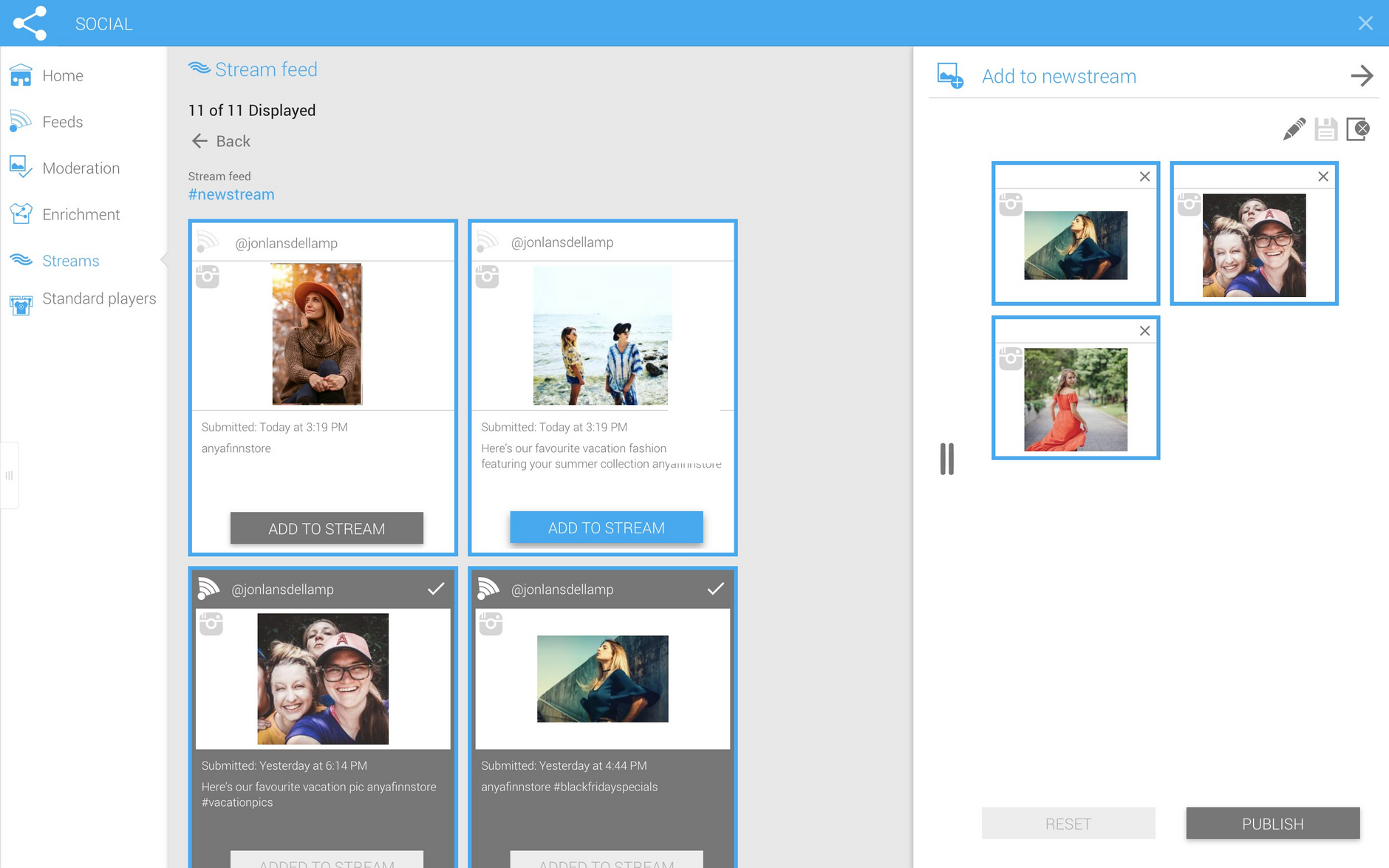This screenshot has height=868, width=1389.
Task: Click the feed icon on the anyafinnstore hat post
Action: [208, 242]
